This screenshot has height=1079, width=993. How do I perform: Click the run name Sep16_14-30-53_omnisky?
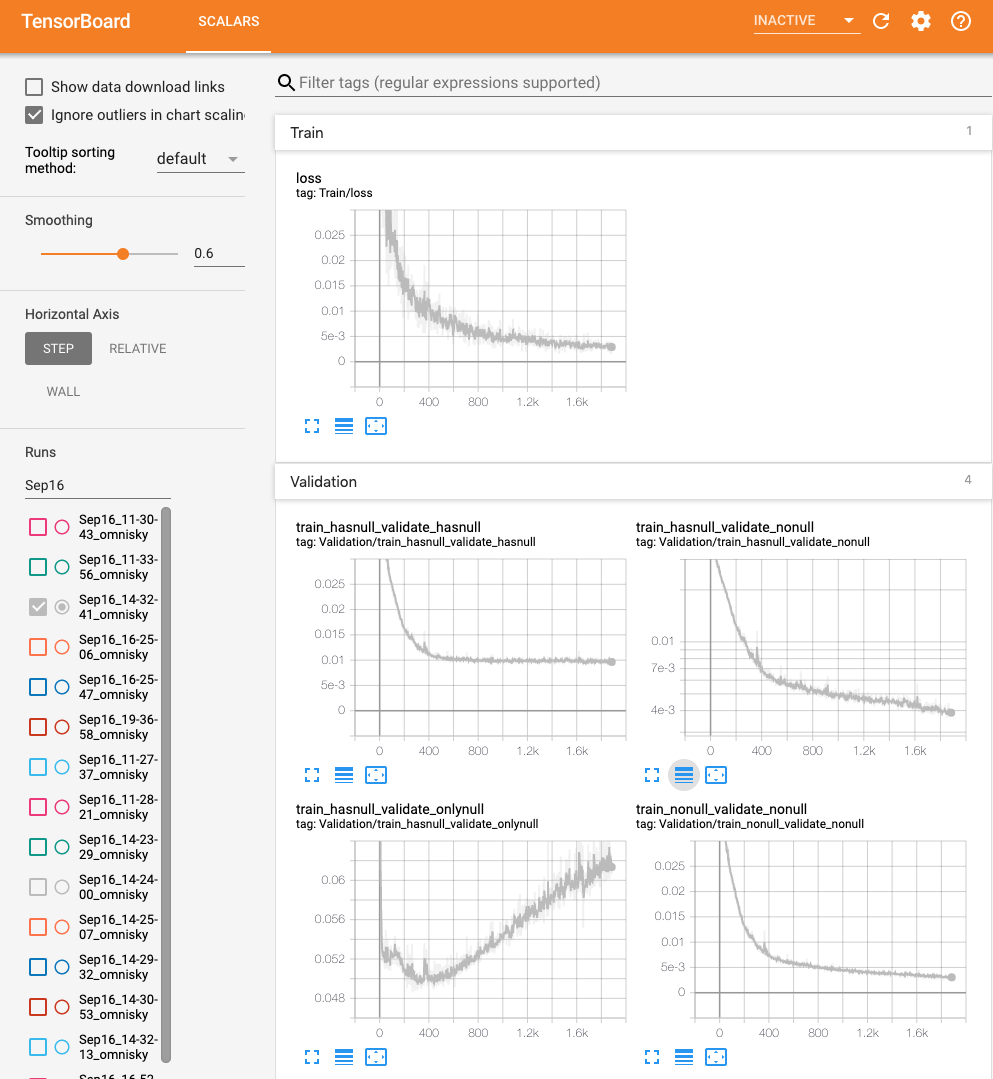(x=118, y=1007)
